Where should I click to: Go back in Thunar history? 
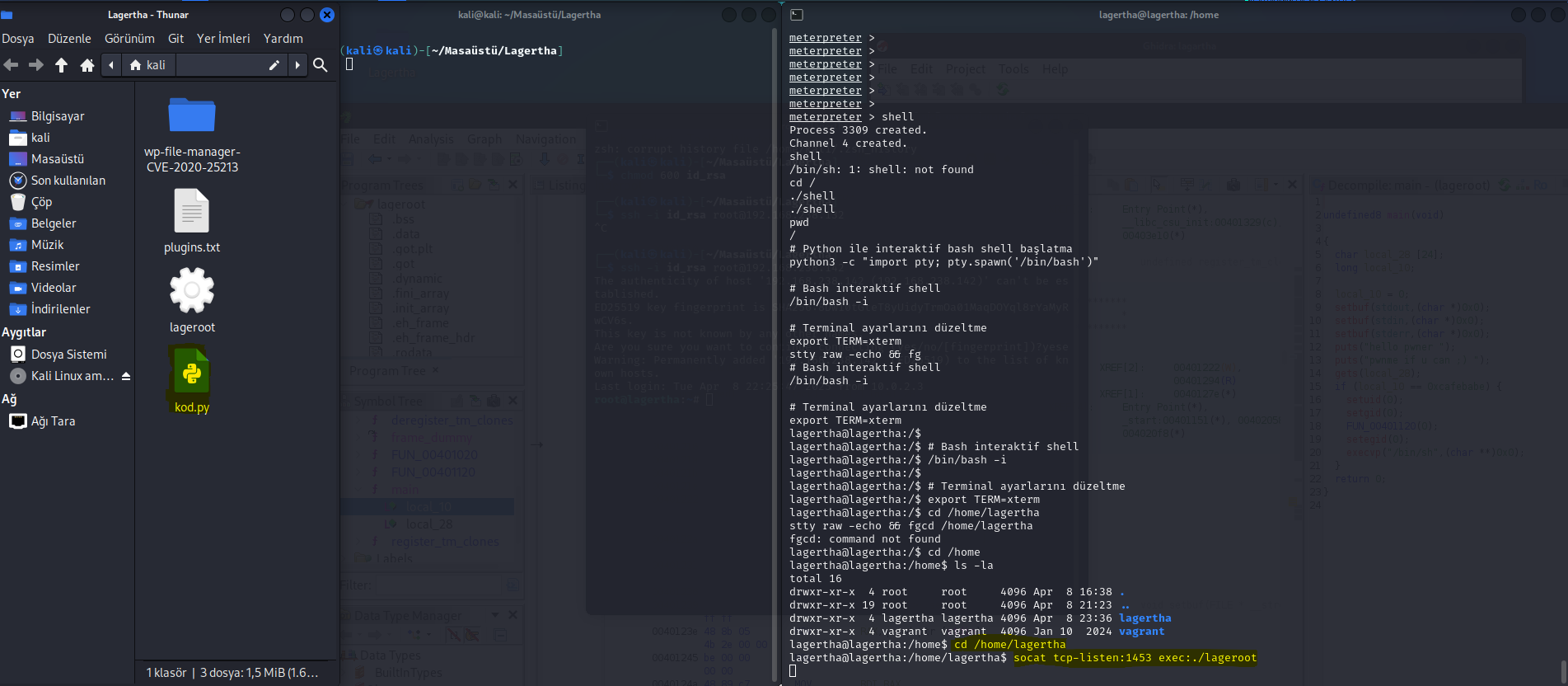(x=11, y=65)
